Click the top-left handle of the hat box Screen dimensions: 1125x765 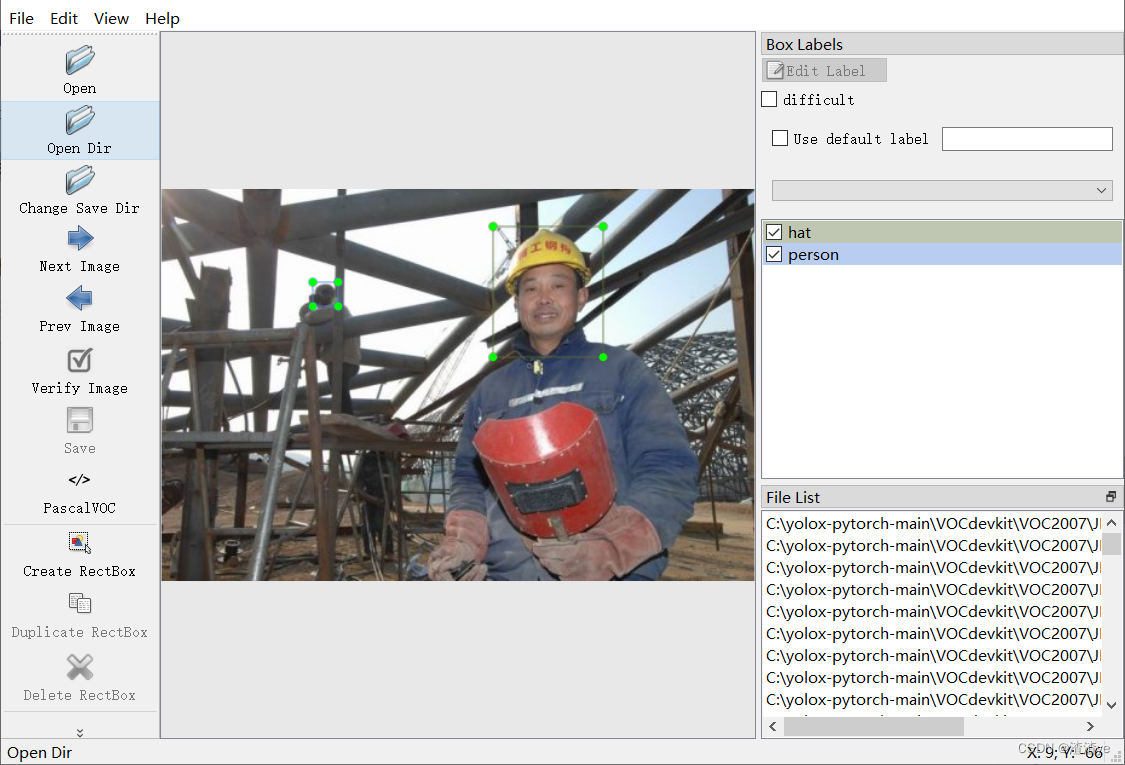coord(493,227)
